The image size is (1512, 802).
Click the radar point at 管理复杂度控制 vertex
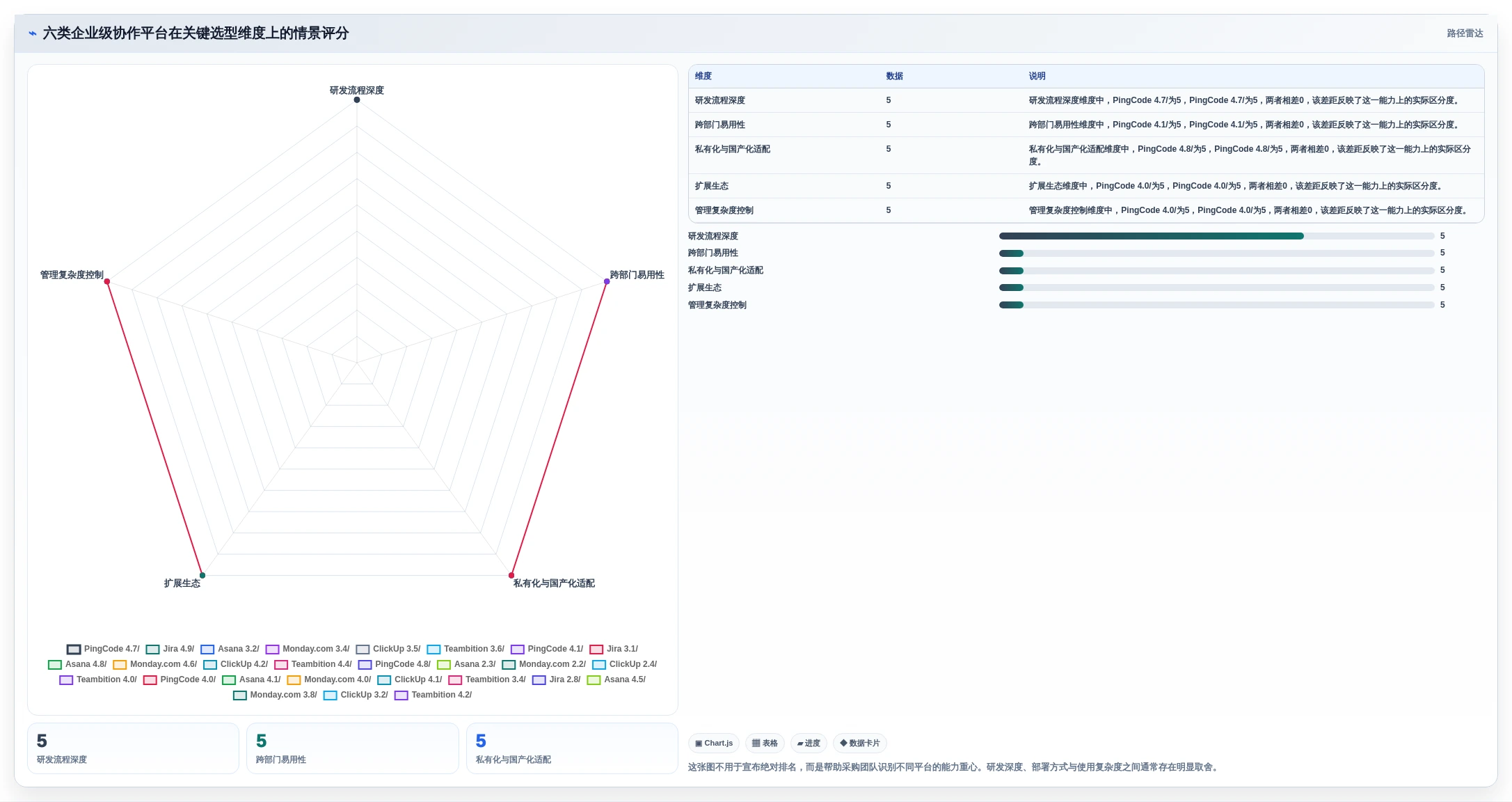(107, 281)
